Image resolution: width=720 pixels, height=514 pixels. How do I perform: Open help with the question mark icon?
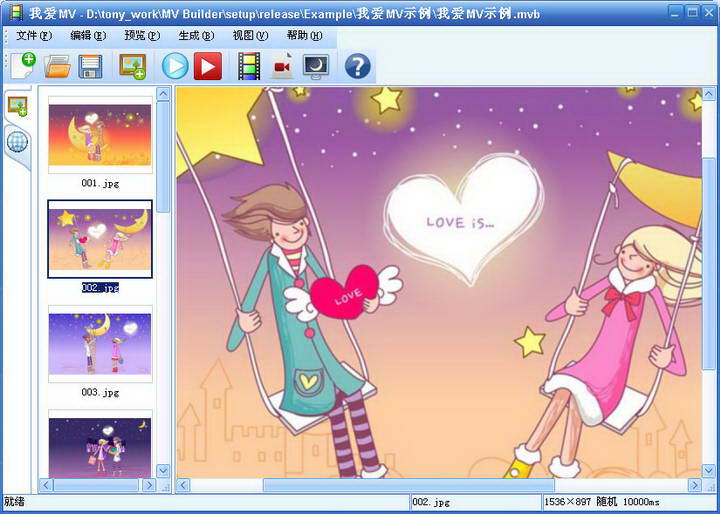coord(357,66)
